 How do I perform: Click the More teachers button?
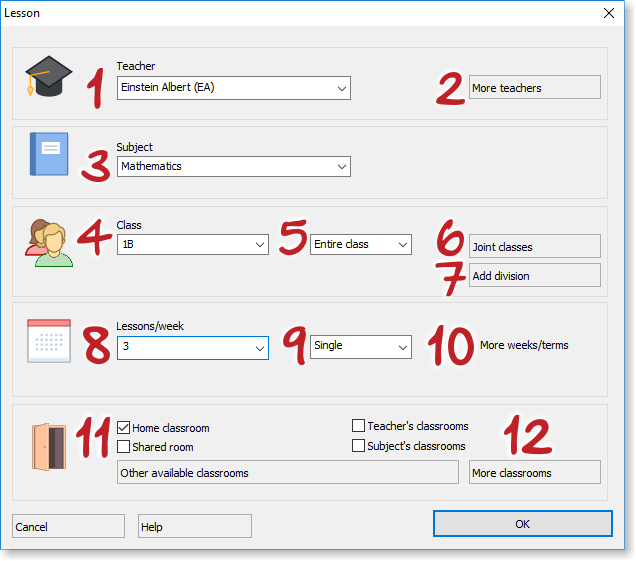[534, 88]
